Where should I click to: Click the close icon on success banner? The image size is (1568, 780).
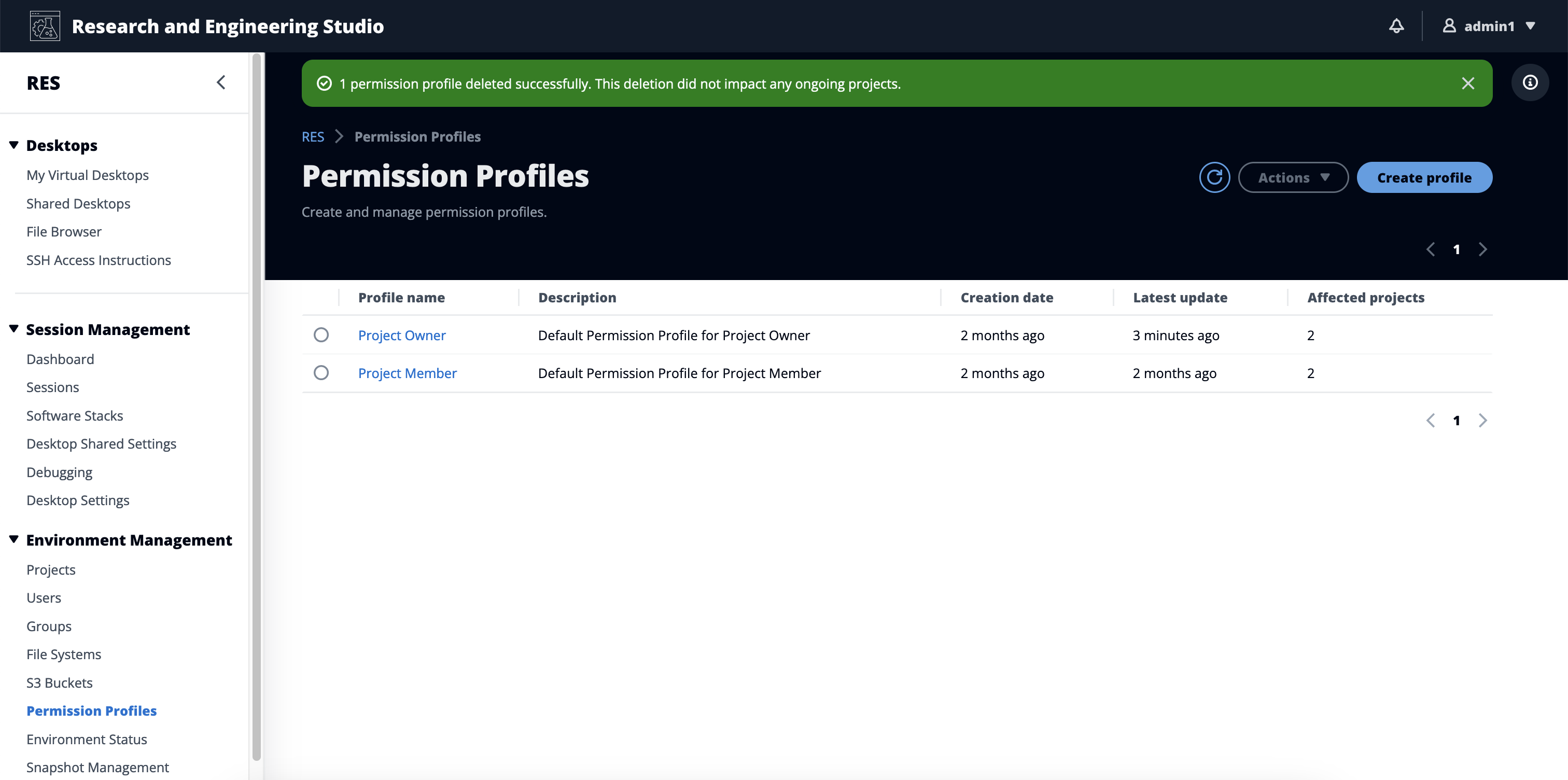(1468, 82)
